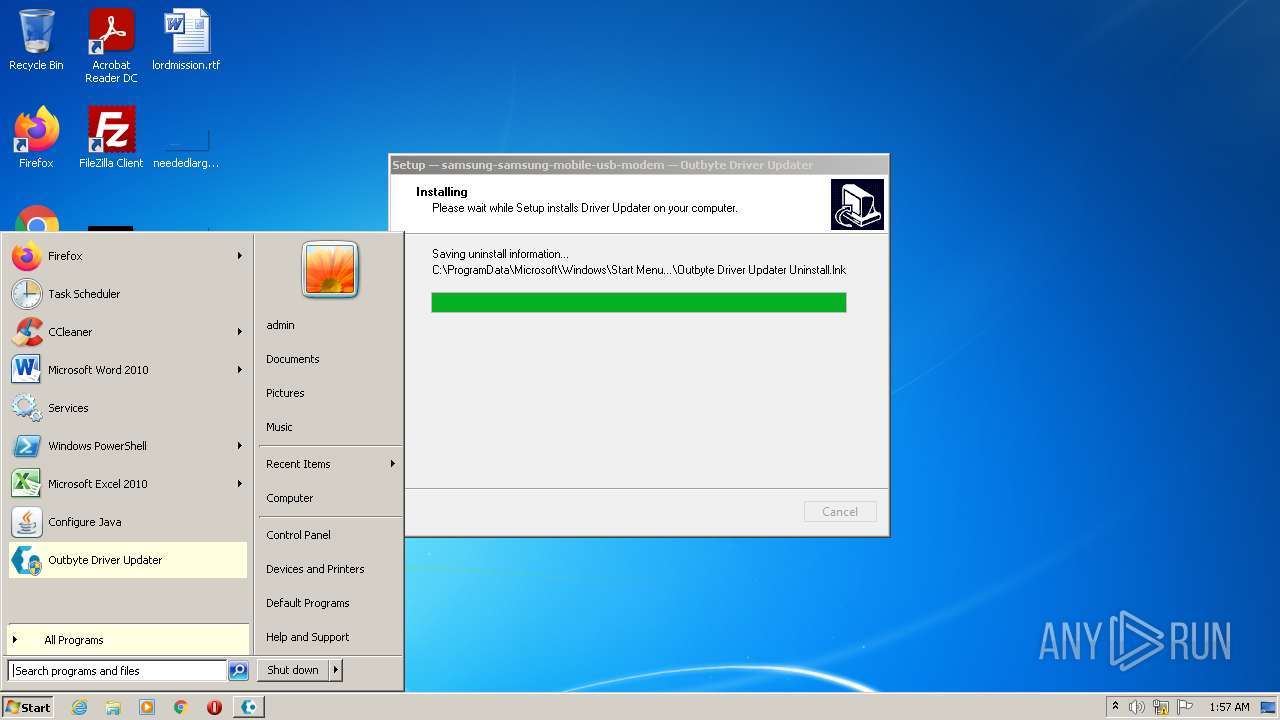Viewport: 1280px width, 720px height.
Task: Open the admin user folder
Action: (330, 325)
